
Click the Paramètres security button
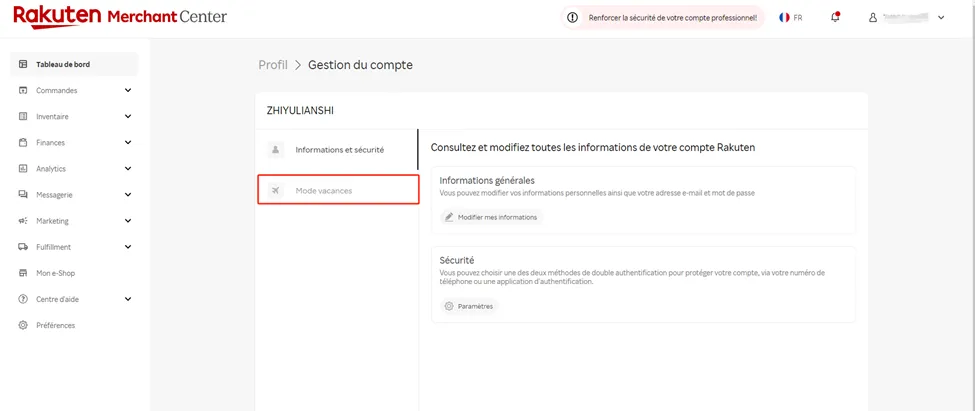469,307
